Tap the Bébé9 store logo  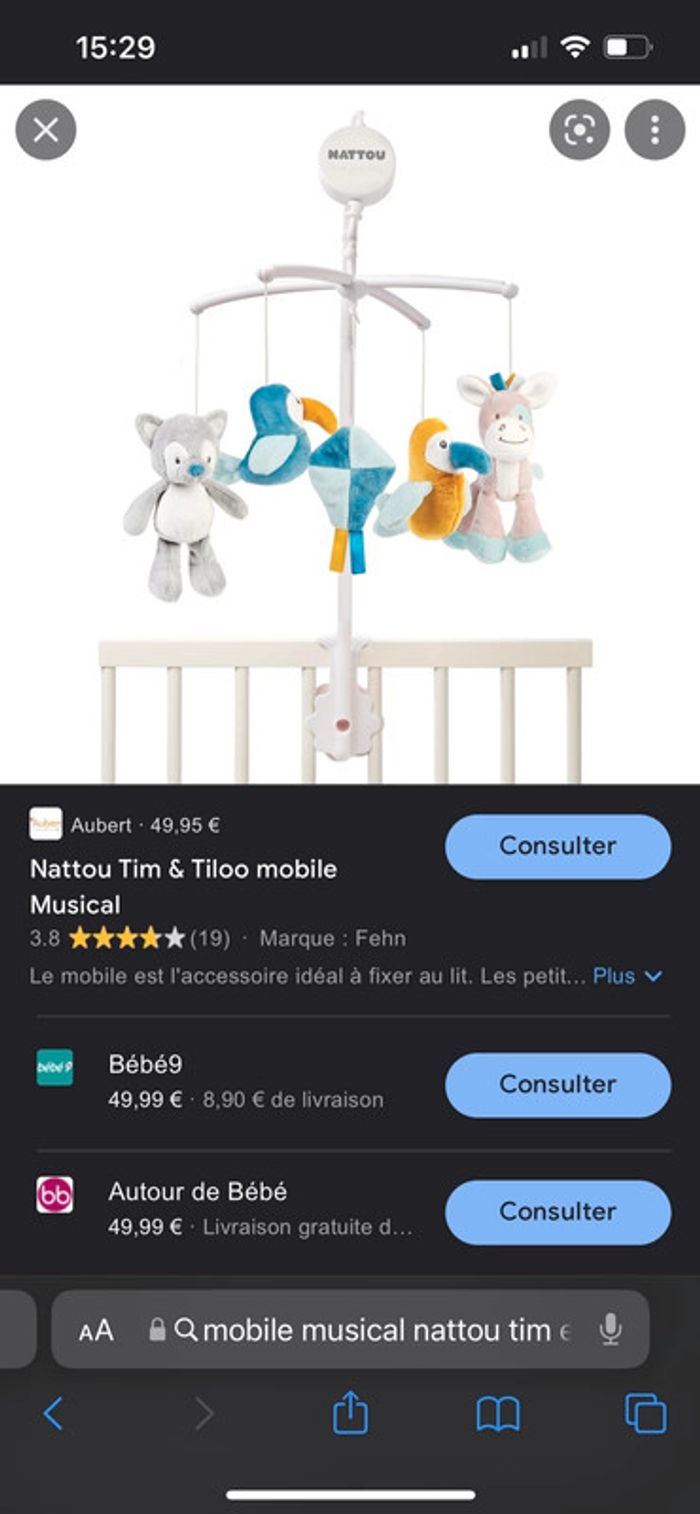pos(55,1067)
